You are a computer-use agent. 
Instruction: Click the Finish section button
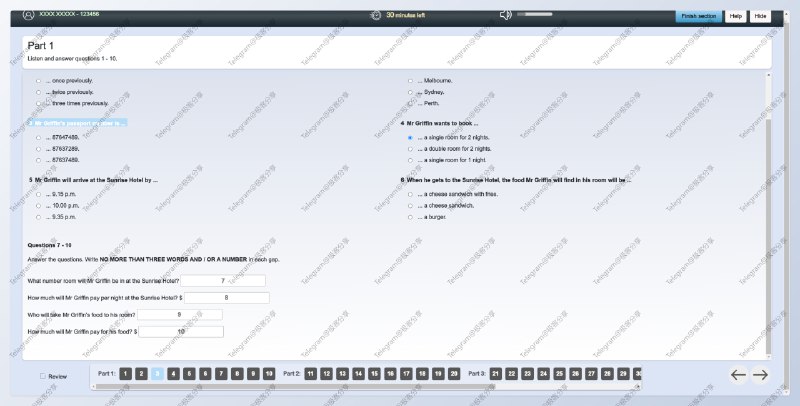698,16
